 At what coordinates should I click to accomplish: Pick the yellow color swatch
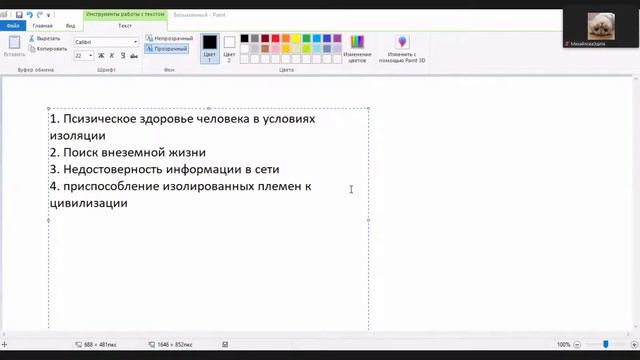(x=296, y=38)
